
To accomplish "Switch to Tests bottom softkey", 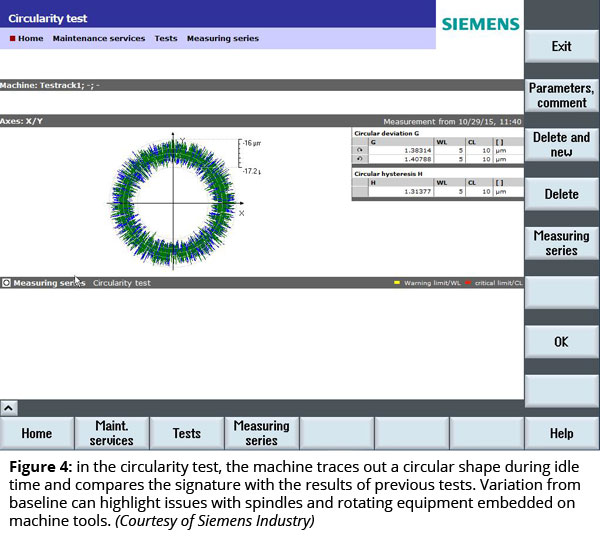I will (x=186, y=433).
